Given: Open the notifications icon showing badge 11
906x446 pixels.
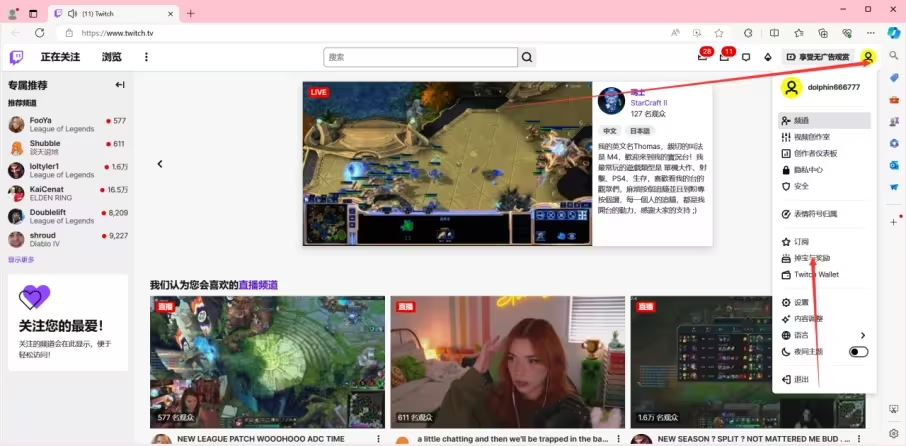Looking at the screenshot, I should pos(725,57).
